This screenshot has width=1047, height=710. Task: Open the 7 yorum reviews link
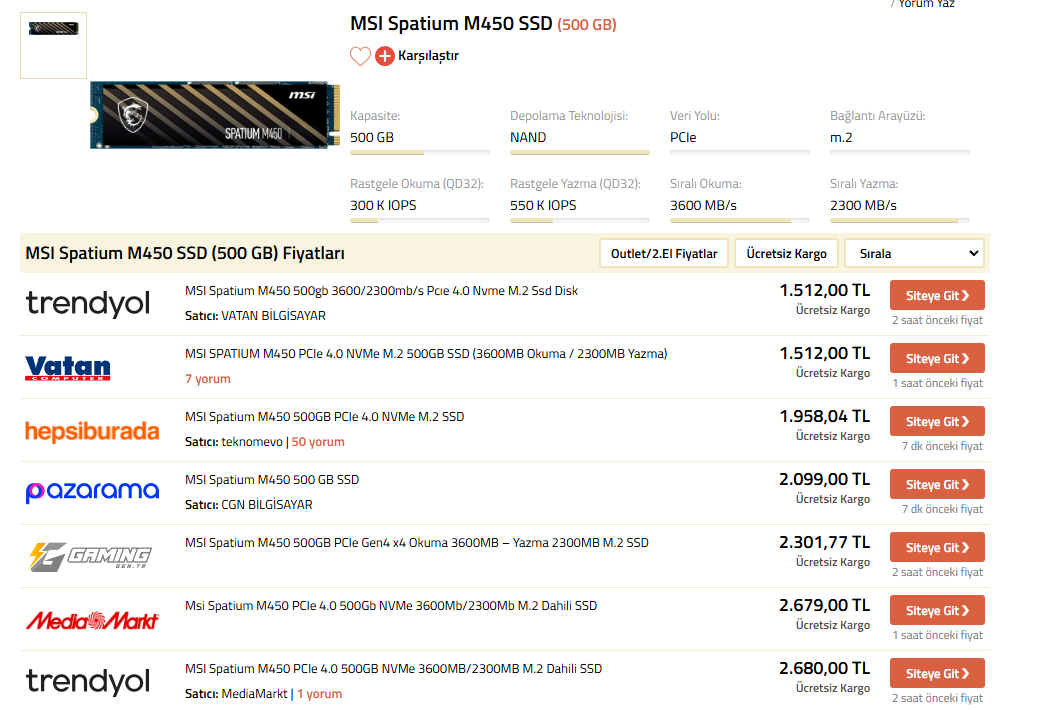208,379
